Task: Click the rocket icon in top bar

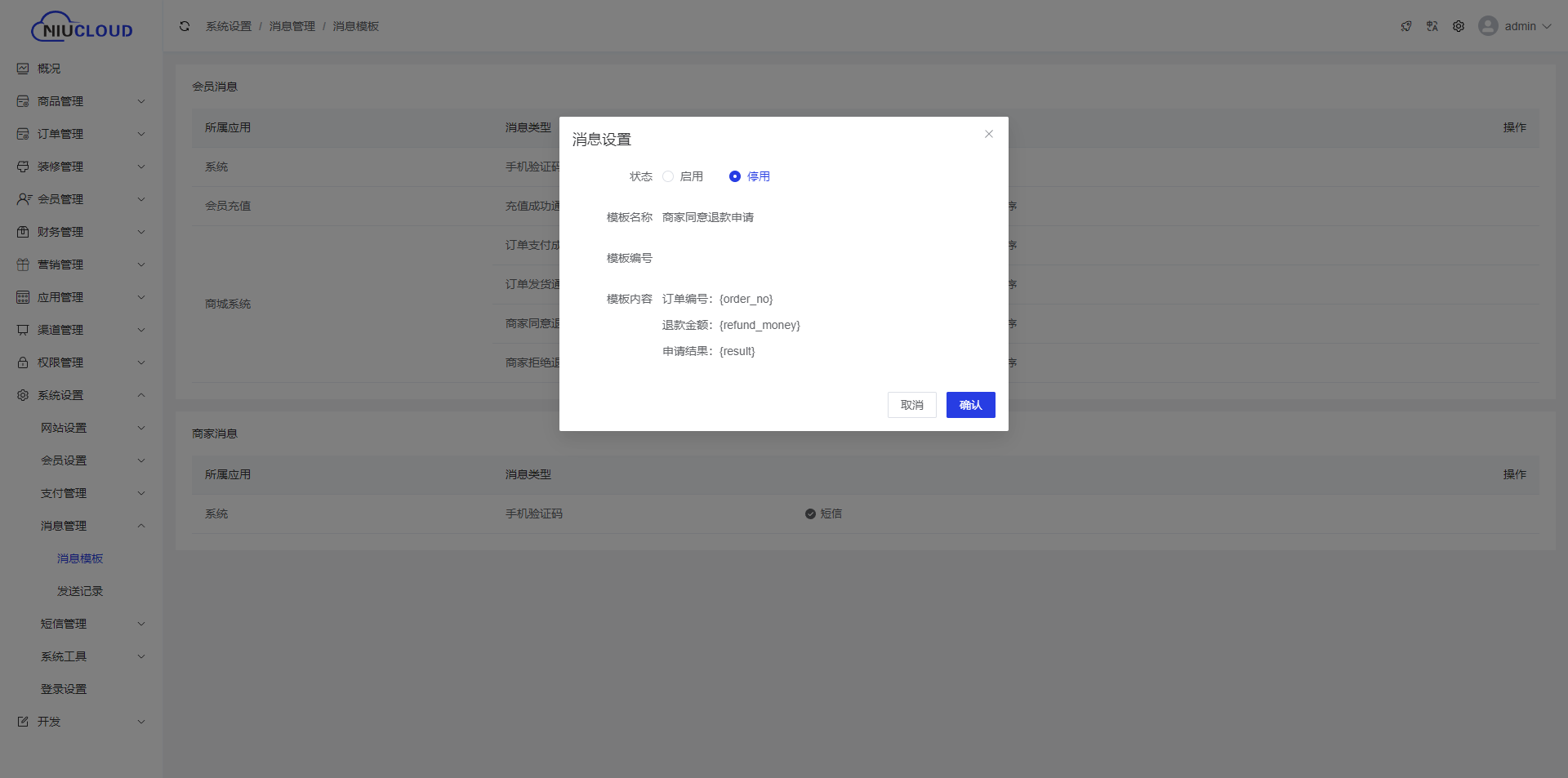Action: click(1406, 26)
